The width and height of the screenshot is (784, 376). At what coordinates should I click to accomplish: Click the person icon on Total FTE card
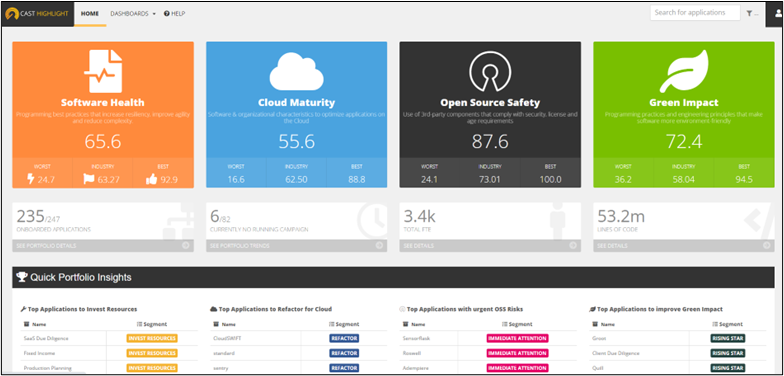557,221
